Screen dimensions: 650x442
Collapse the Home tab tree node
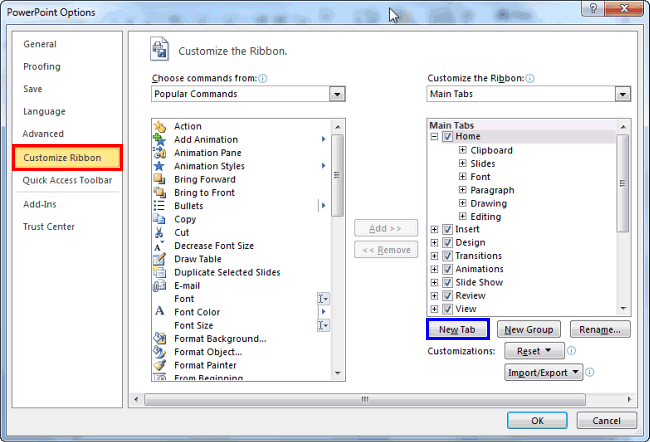tap(434, 137)
